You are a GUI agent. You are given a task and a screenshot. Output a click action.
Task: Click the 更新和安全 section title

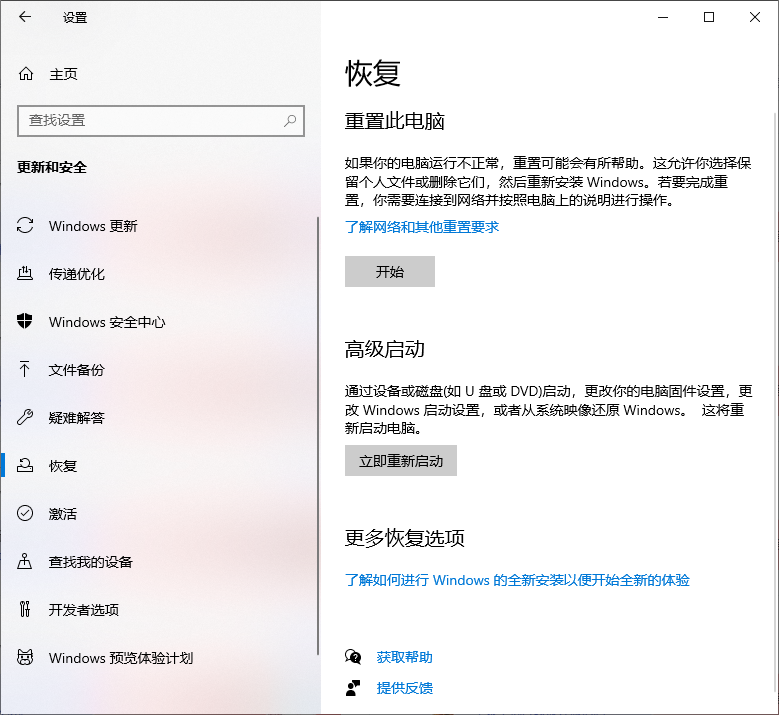[52, 167]
